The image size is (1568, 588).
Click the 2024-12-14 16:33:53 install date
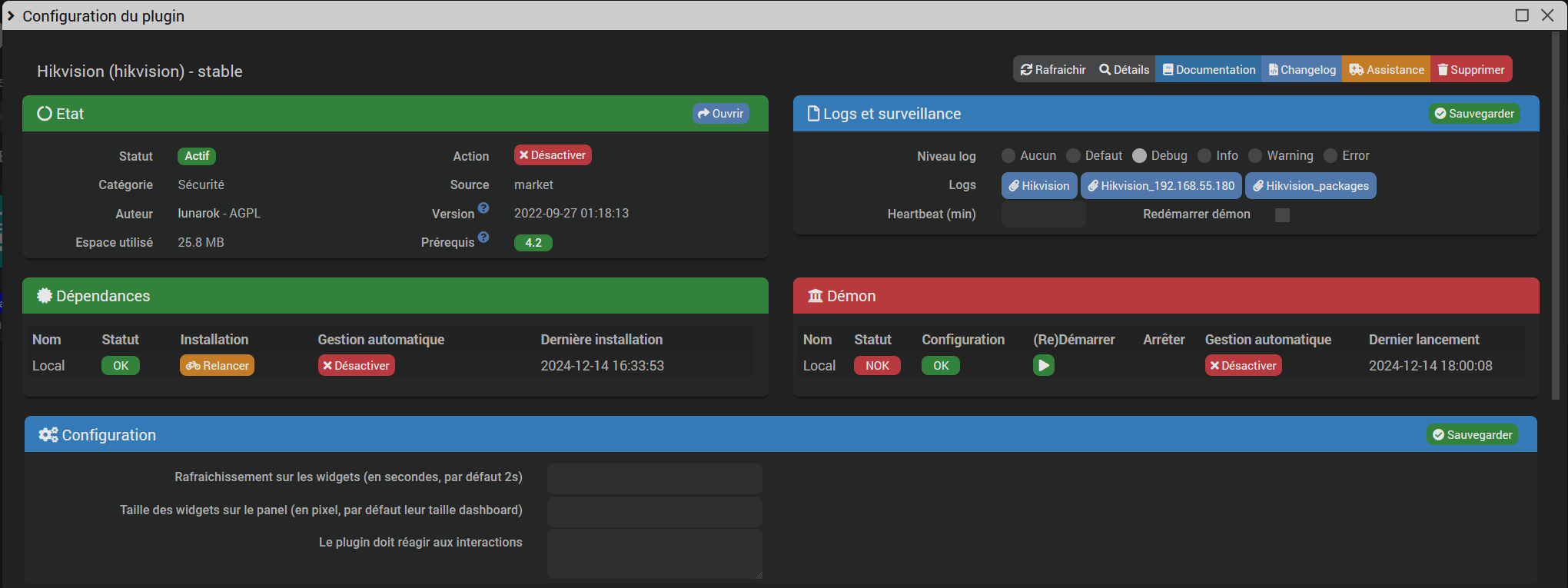point(602,366)
